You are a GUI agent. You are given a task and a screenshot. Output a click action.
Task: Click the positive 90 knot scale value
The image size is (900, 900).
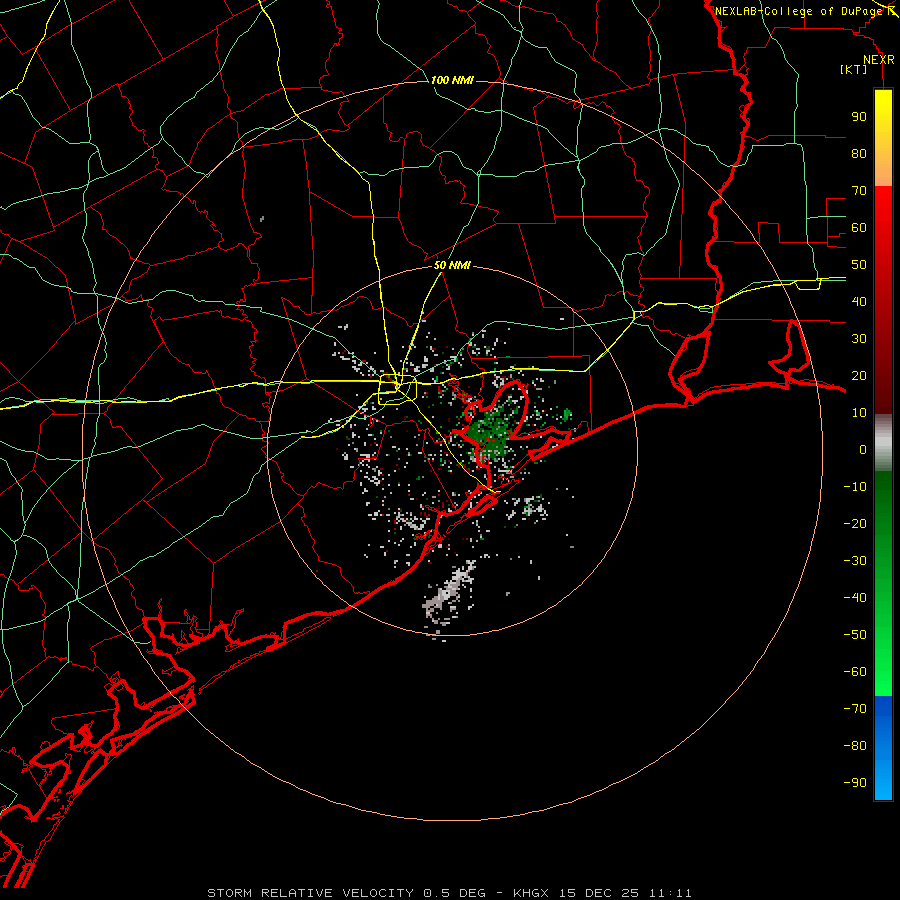(x=859, y=117)
